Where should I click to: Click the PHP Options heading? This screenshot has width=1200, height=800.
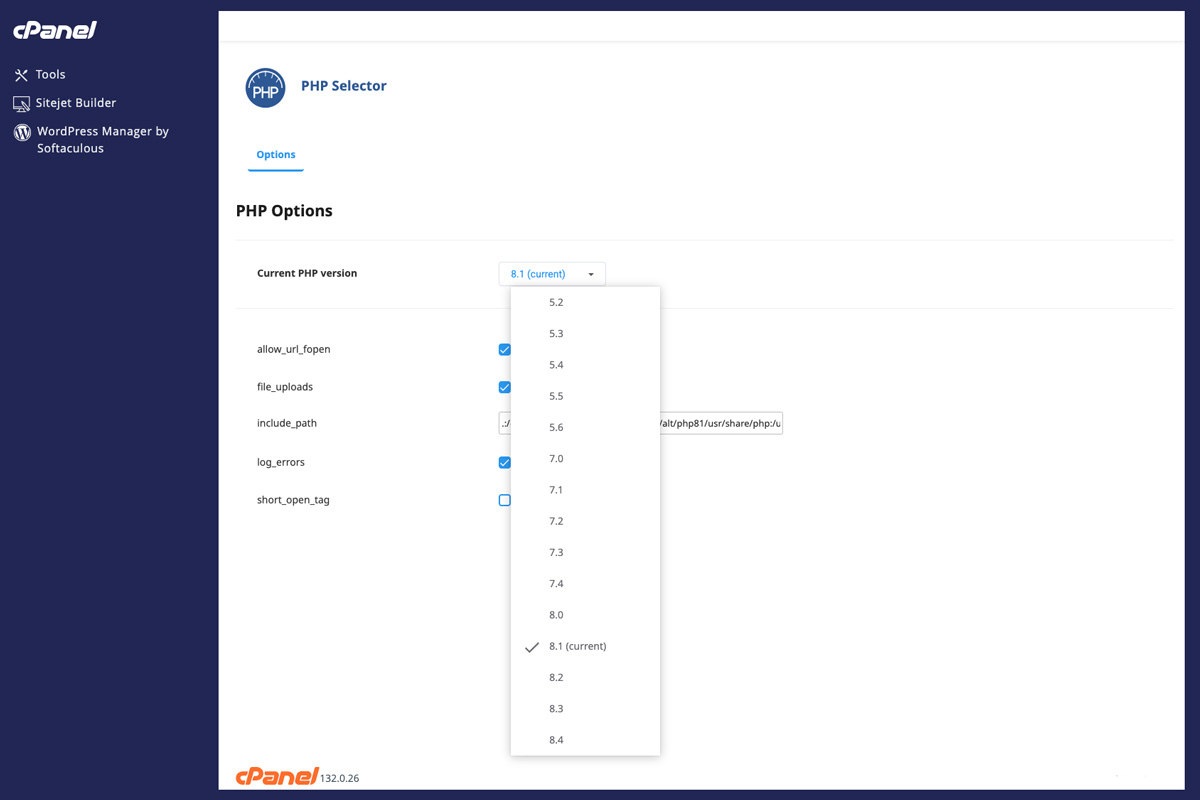coord(284,211)
